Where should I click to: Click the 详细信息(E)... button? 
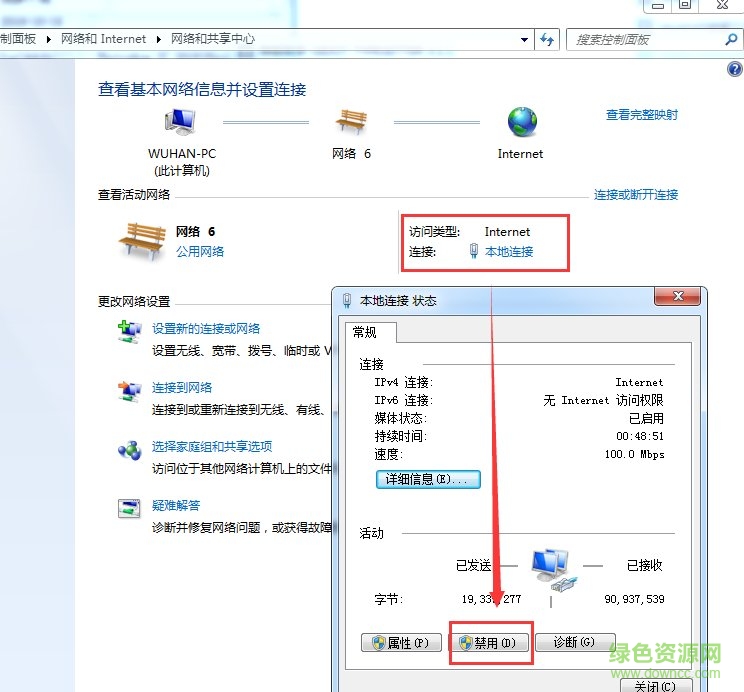pyautogui.click(x=428, y=479)
